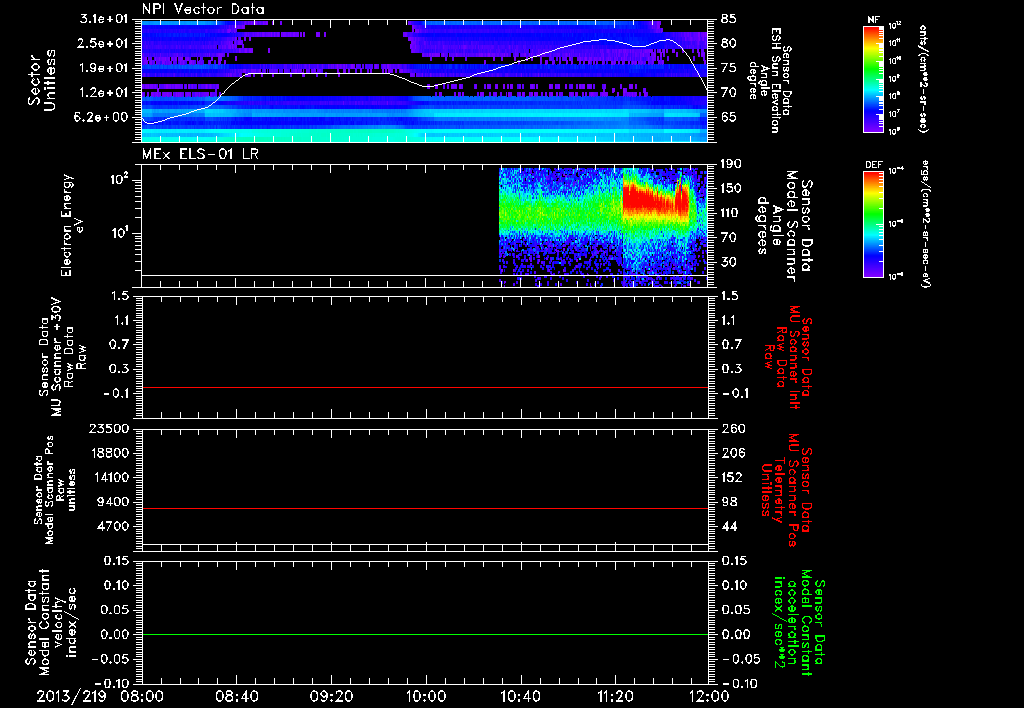
Task: Click the 260 telemetry tick label
Action: click(x=731, y=429)
